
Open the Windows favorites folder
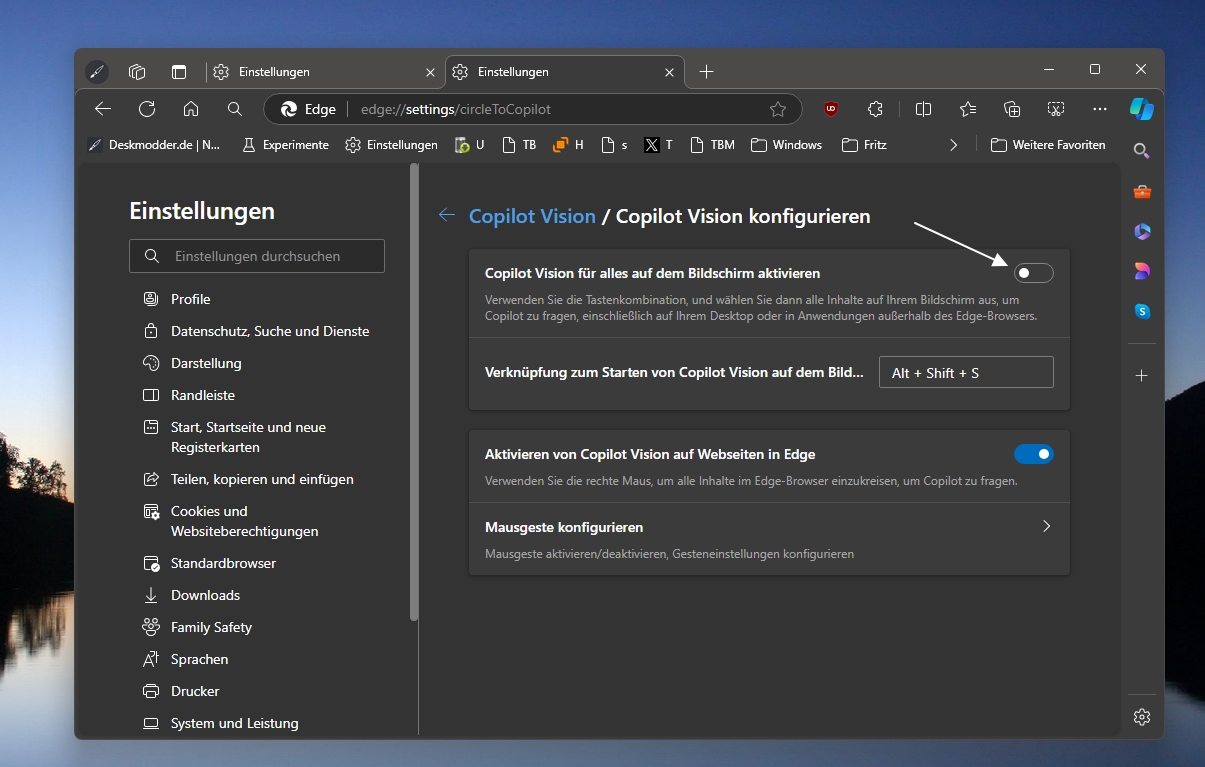786,145
